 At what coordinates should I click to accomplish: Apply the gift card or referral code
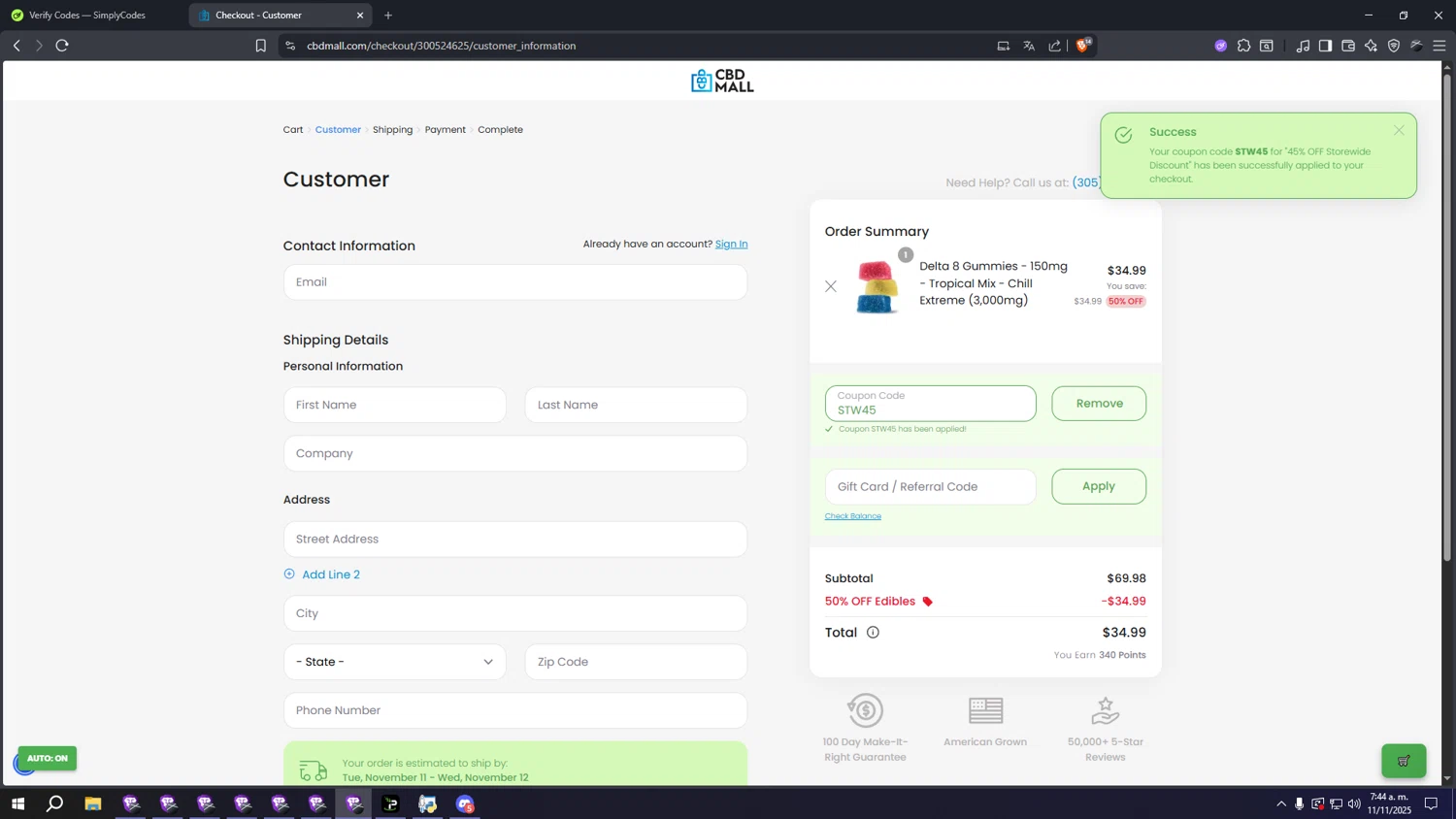[1099, 486]
